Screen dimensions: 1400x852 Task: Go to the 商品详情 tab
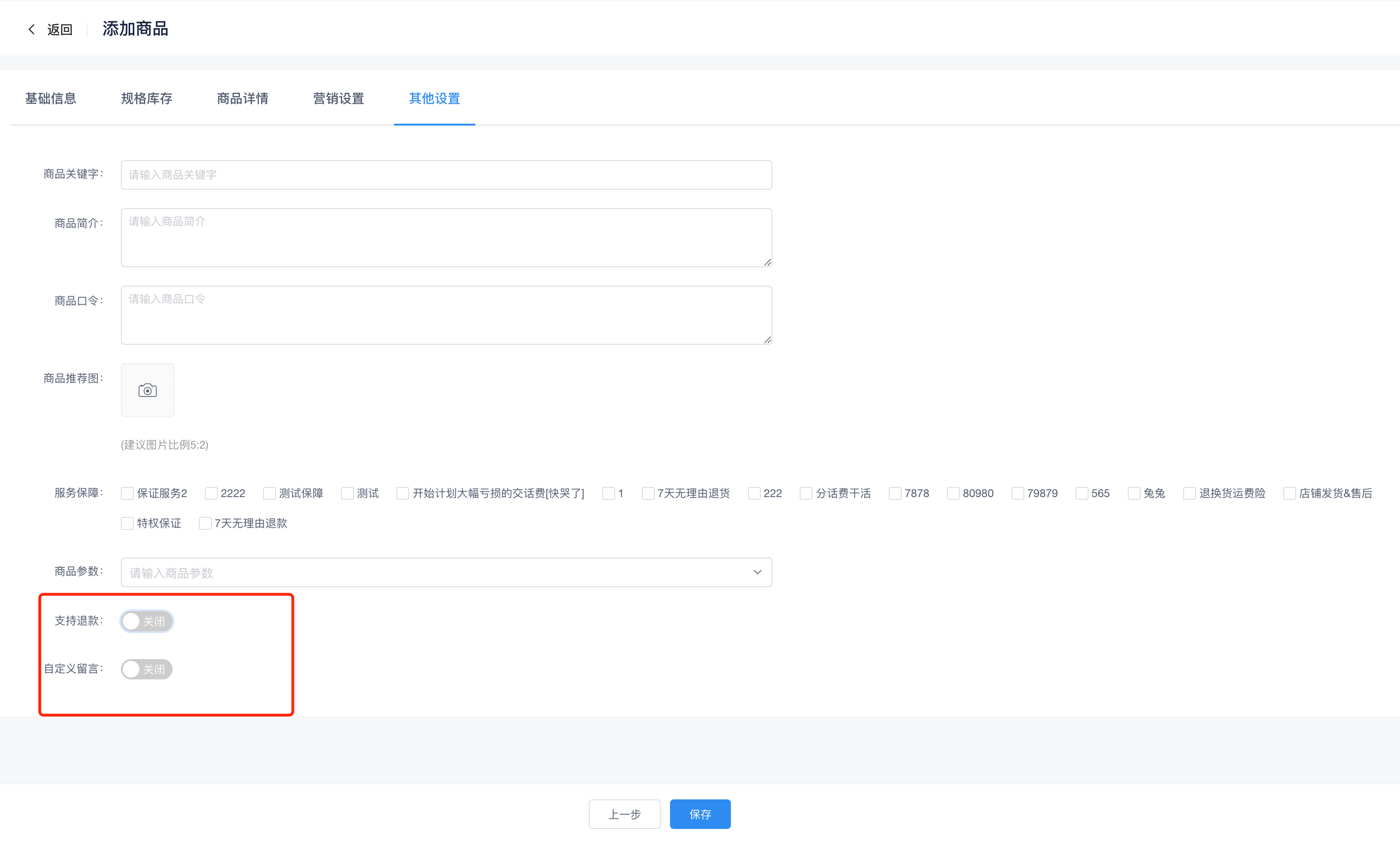click(243, 98)
